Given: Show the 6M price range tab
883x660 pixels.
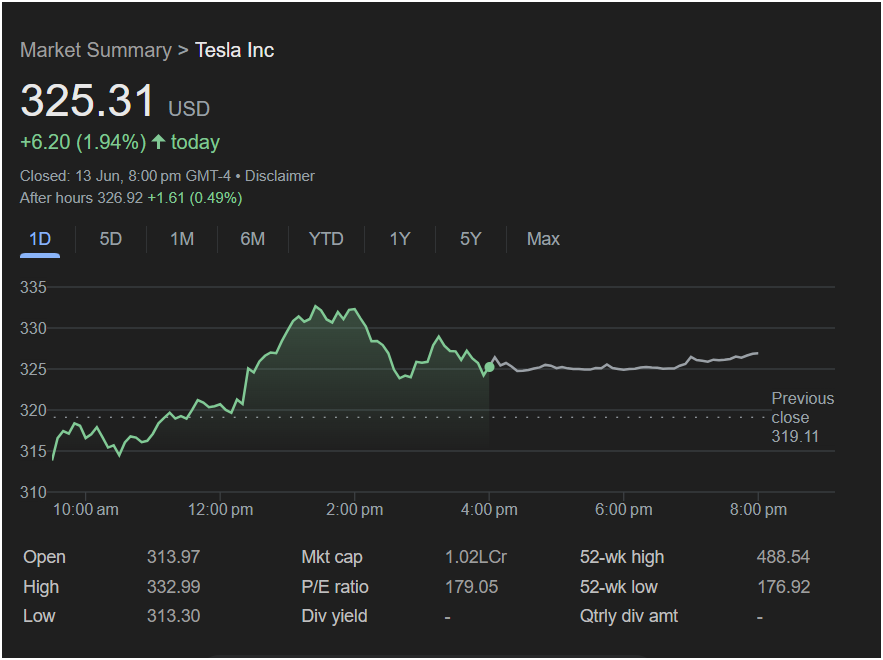Looking at the screenshot, I should 252,239.
